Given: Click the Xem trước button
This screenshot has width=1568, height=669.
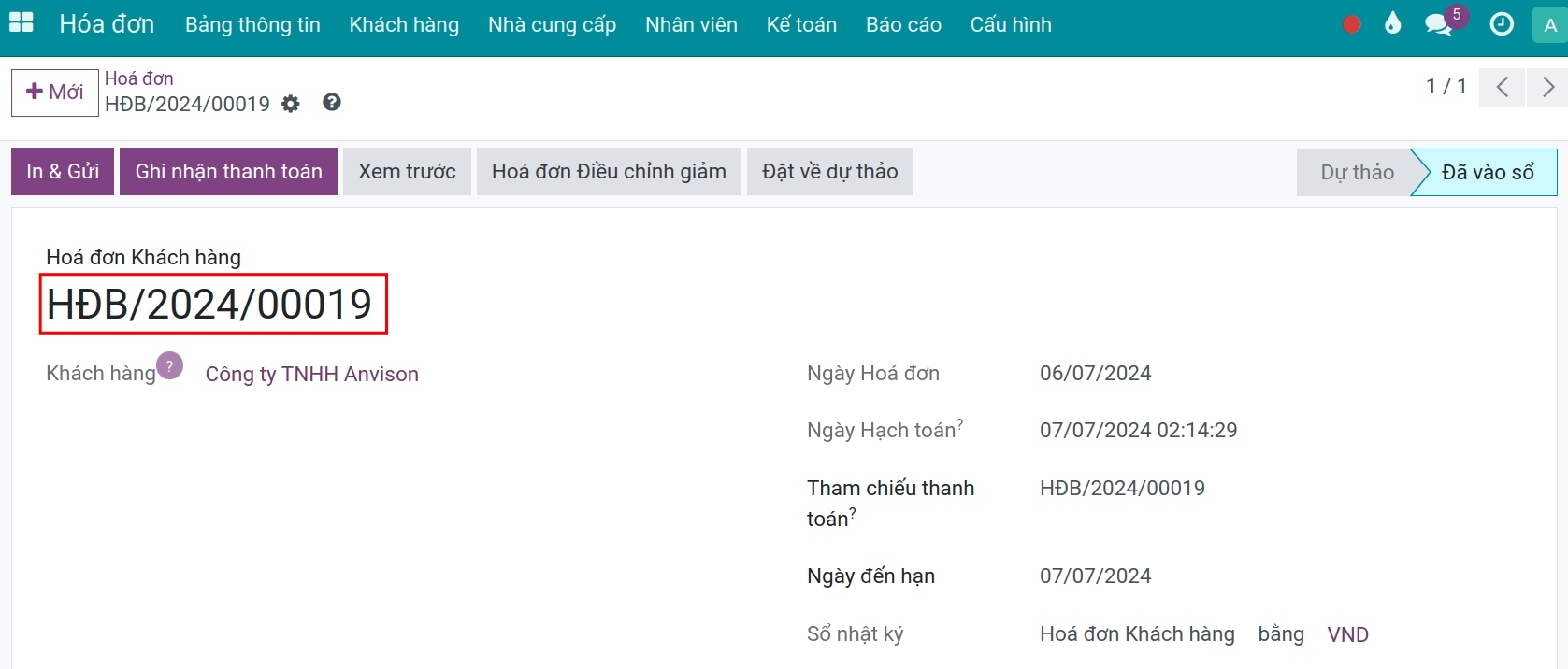Looking at the screenshot, I should (x=408, y=172).
